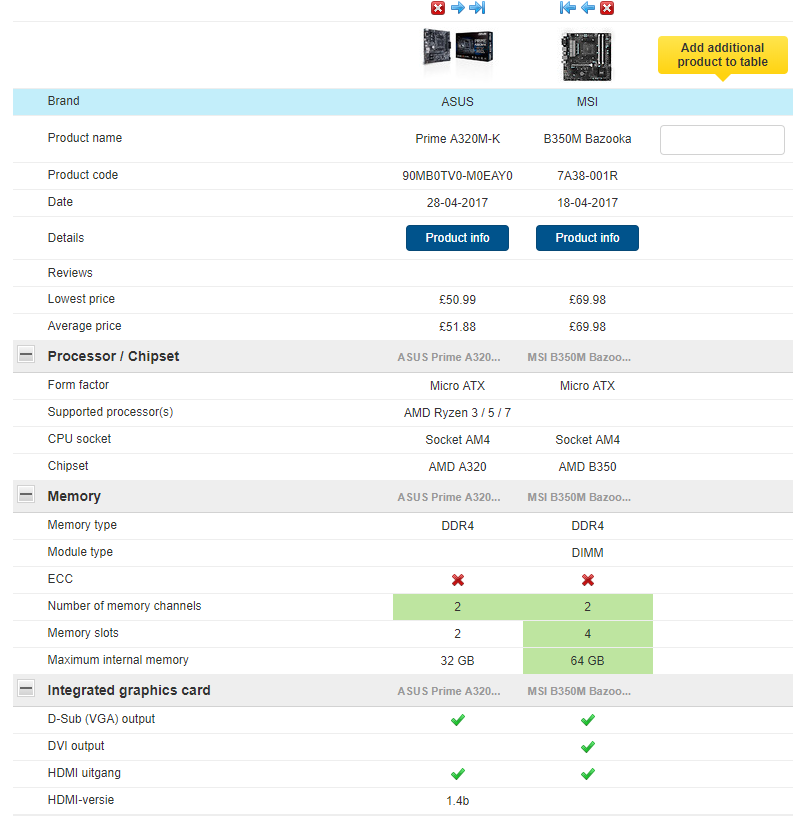Move MSI column to the first position

[x=568, y=8]
